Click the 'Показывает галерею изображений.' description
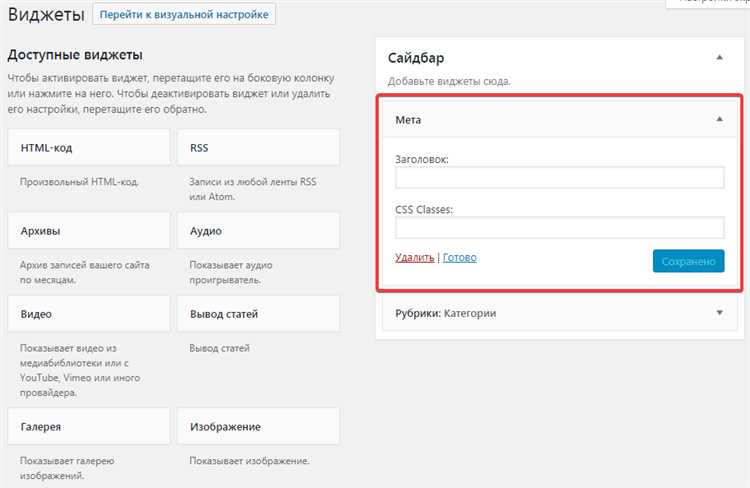This screenshot has width=750, height=488. 67,468
